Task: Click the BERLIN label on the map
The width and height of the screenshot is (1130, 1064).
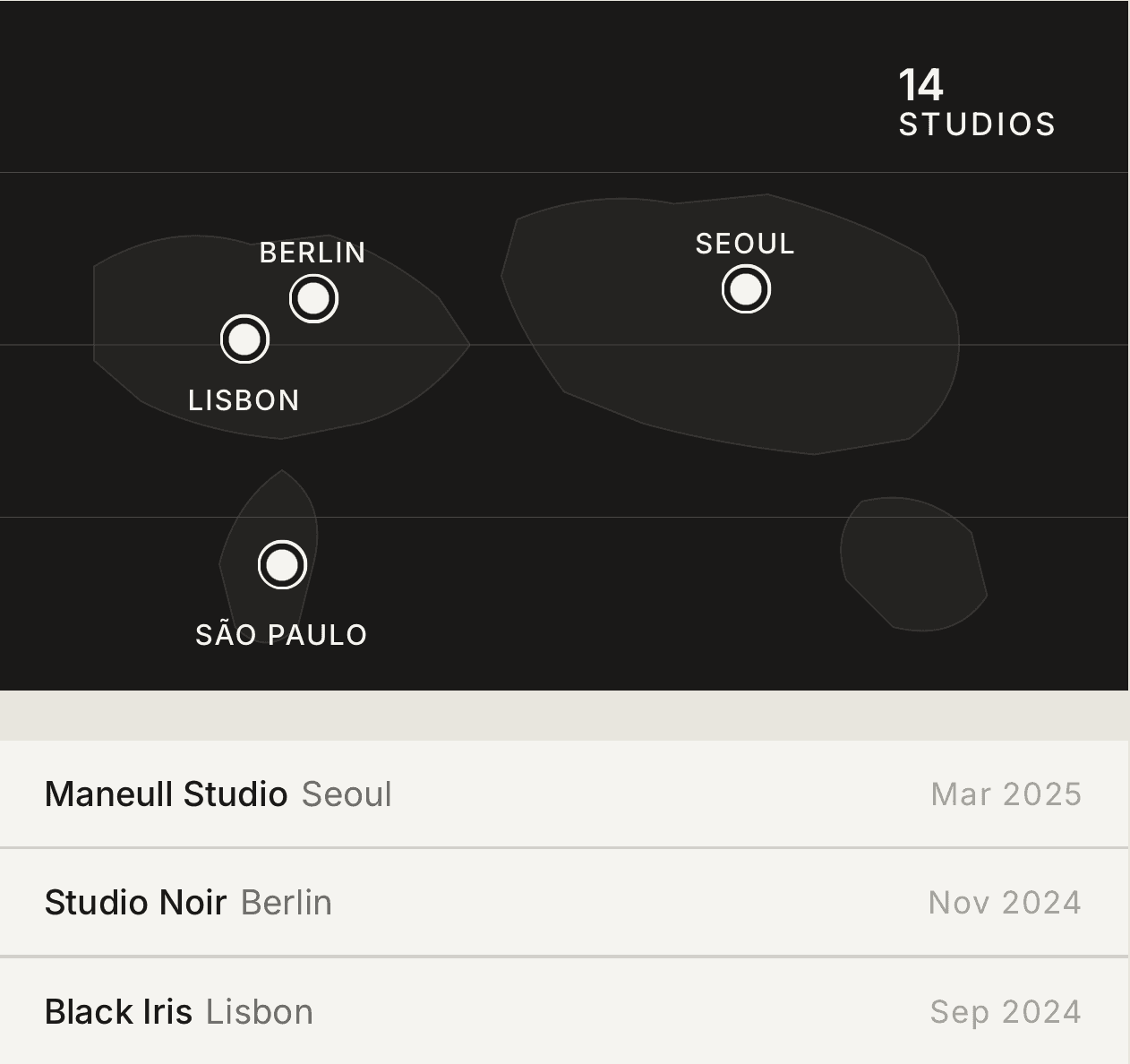Action: click(312, 253)
